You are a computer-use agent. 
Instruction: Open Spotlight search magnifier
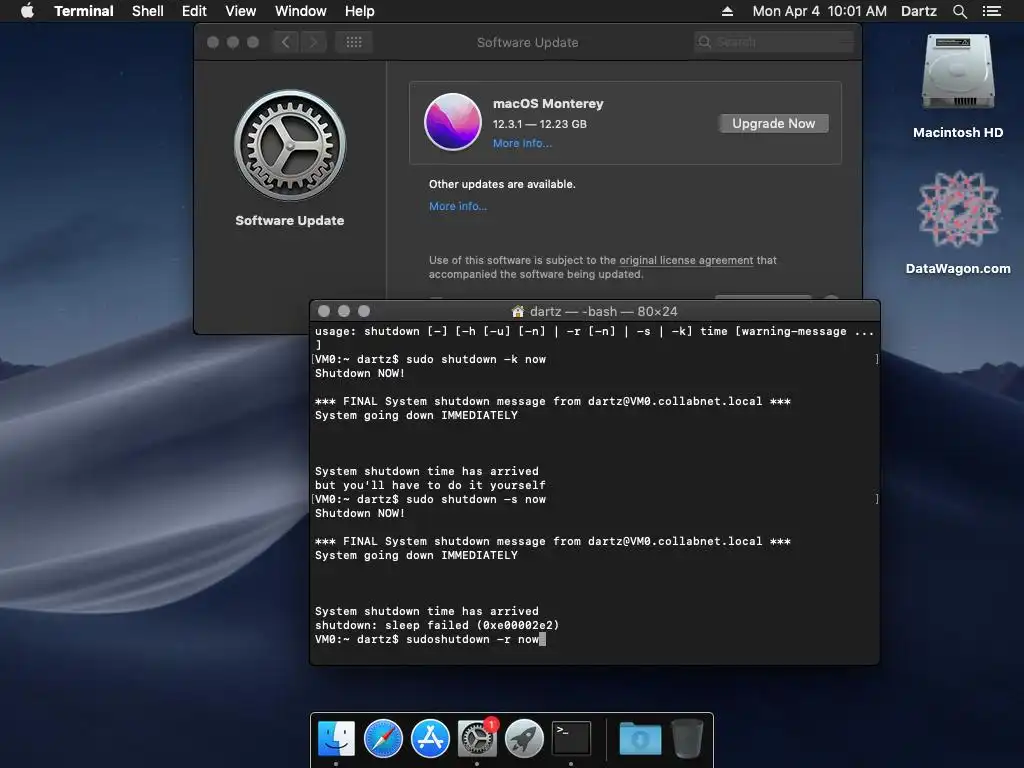(959, 11)
